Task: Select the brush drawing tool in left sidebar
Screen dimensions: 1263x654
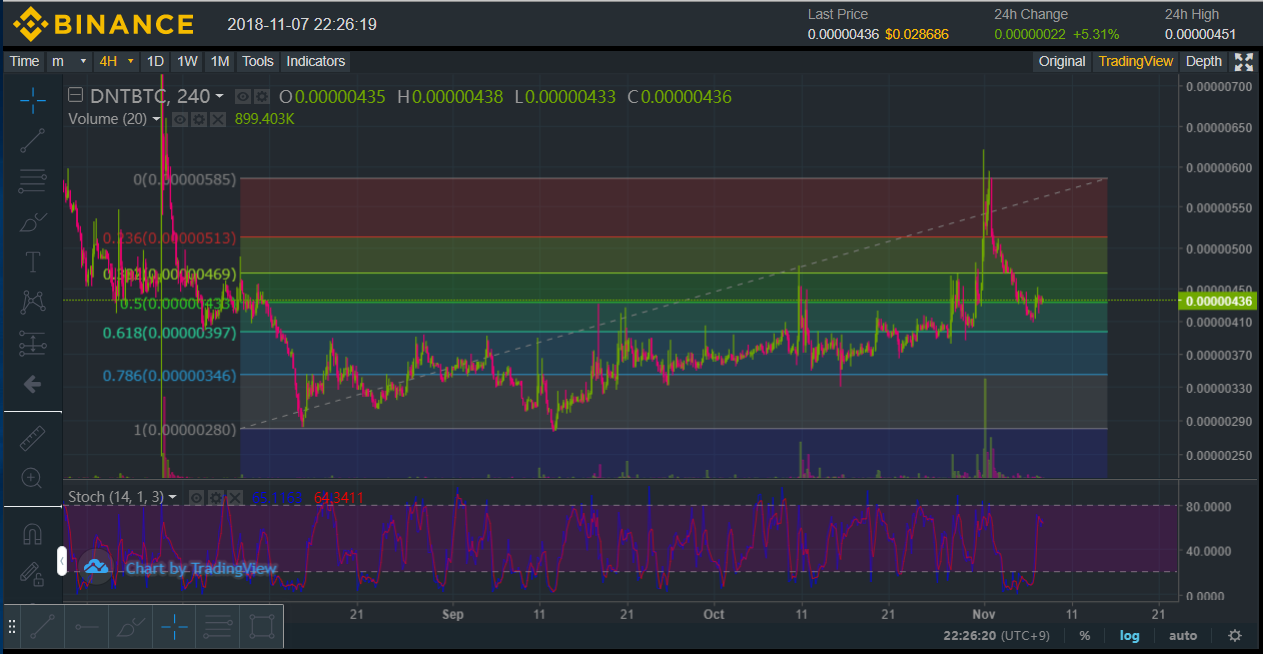Action: (x=32, y=222)
